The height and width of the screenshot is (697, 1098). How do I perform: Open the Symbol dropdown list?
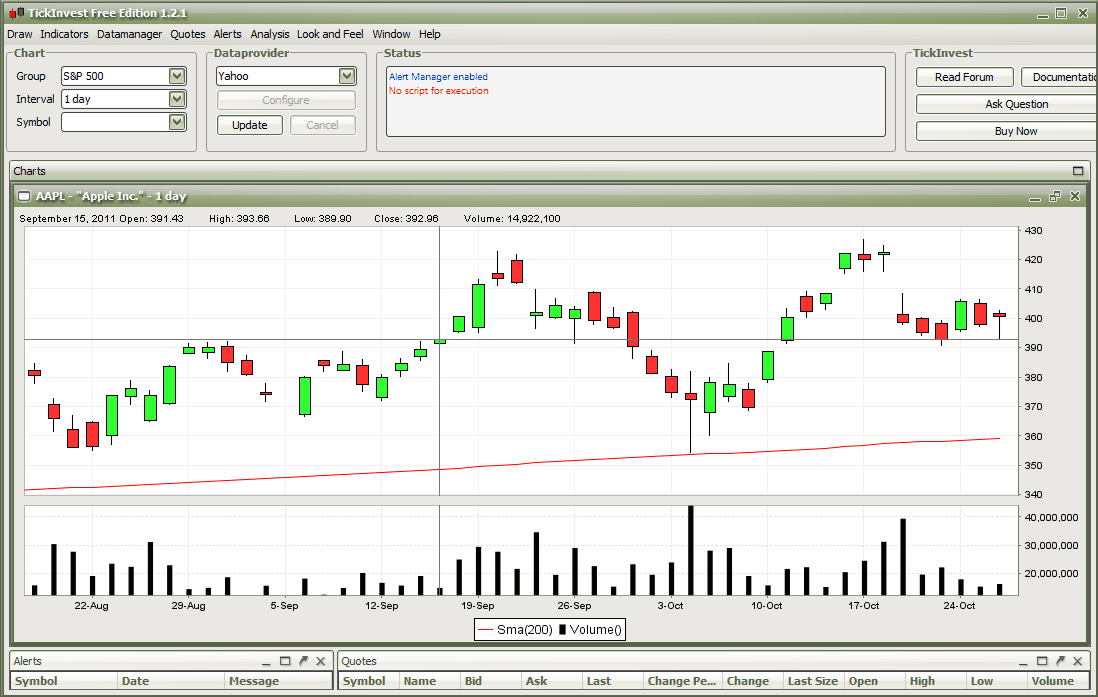(x=177, y=122)
